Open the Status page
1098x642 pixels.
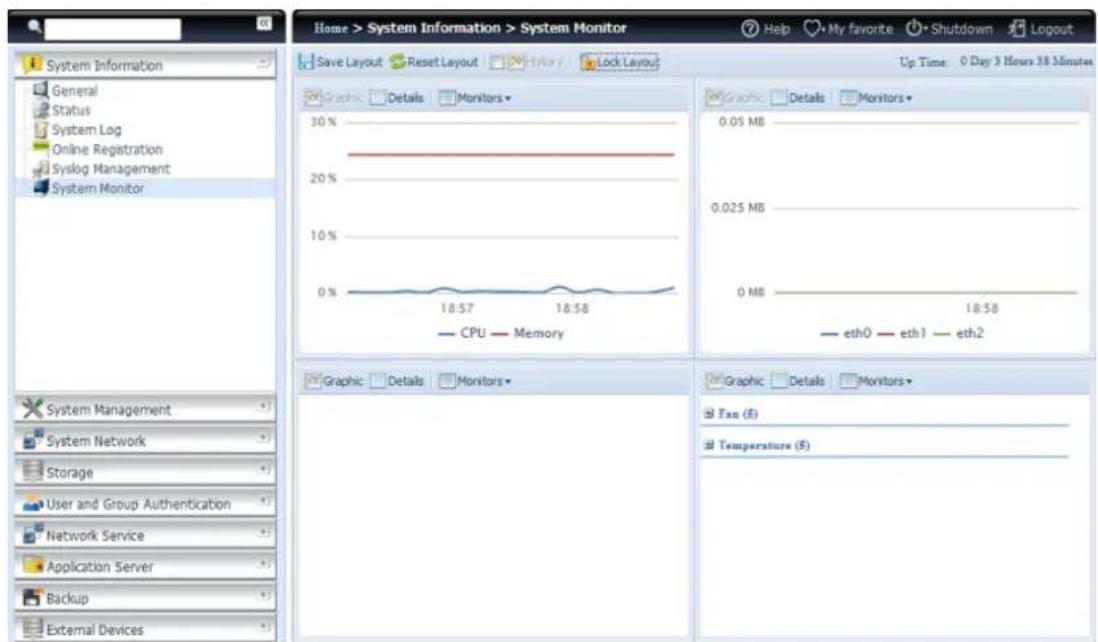coord(71,111)
